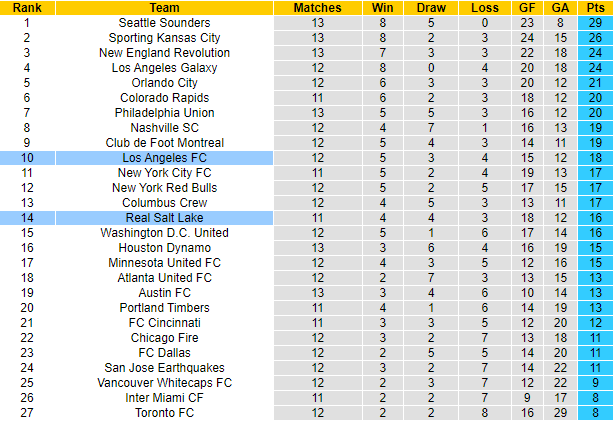Open the Real Salt Lake team entry
613x422 pixels.
164,218
